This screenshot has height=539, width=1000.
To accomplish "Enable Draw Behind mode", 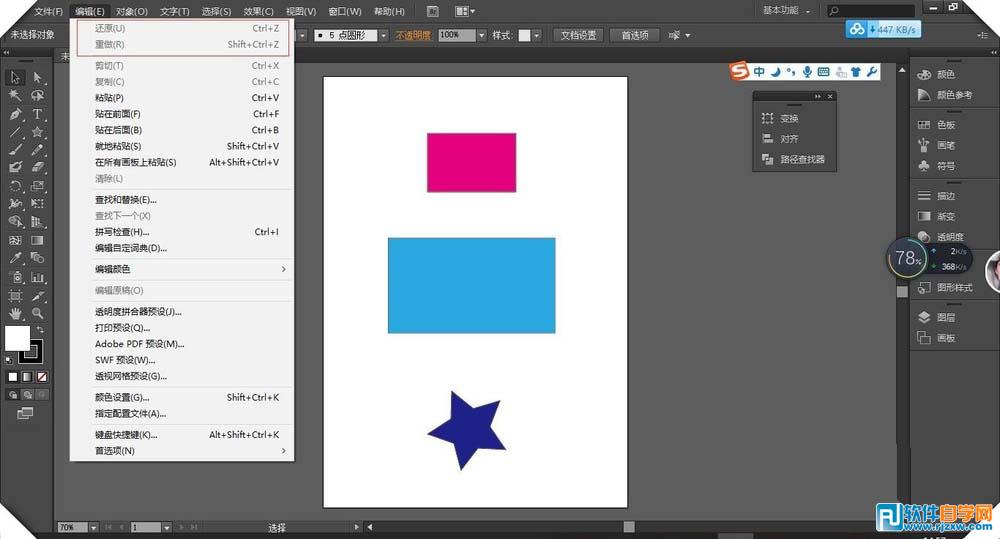I will (x=27, y=395).
